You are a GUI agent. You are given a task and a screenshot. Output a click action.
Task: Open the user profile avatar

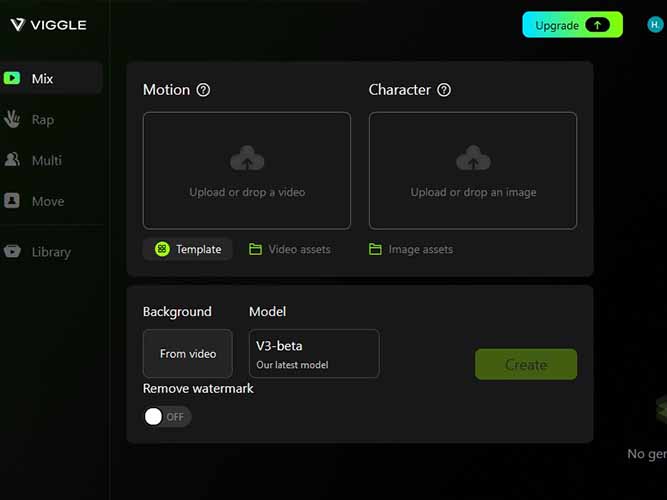(x=655, y=25)
